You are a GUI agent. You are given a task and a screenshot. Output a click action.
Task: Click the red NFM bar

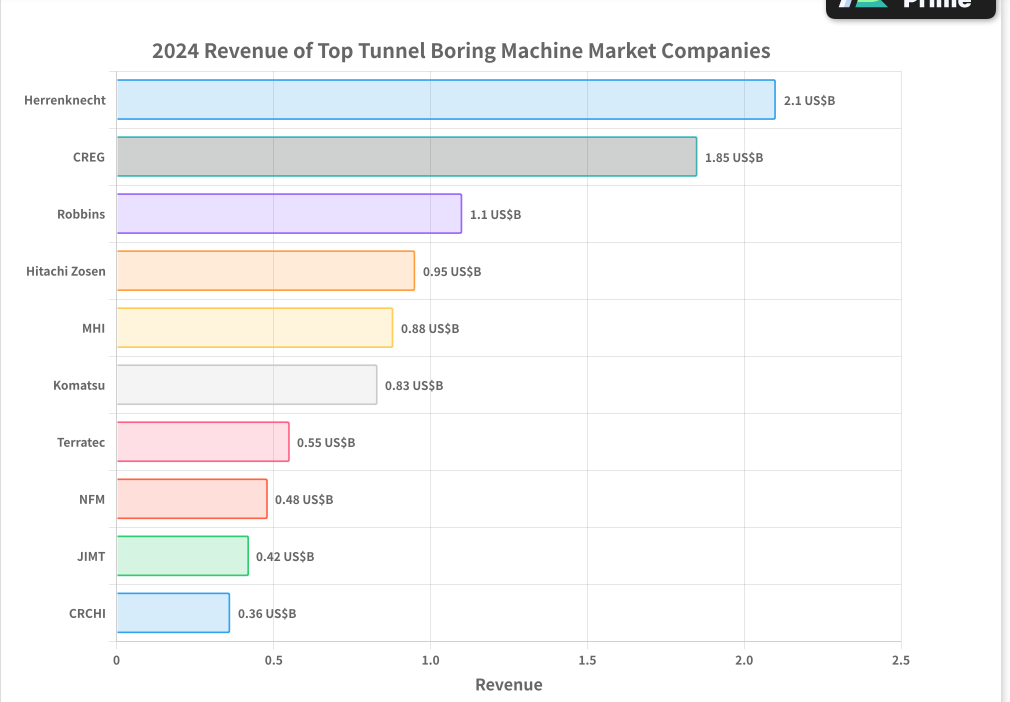coord(190,499)
